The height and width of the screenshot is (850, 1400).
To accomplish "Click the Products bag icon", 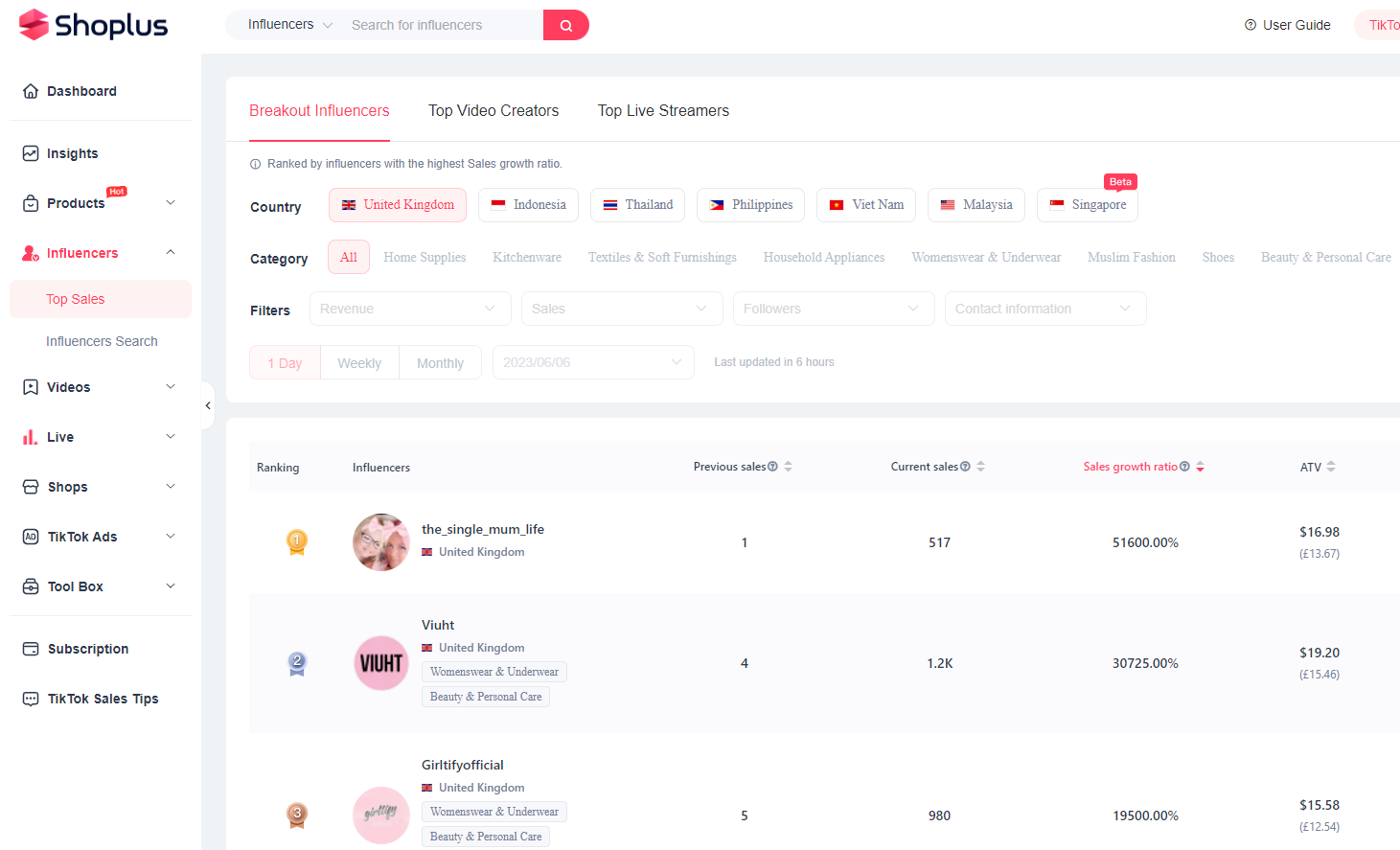I will coord(31,203).
